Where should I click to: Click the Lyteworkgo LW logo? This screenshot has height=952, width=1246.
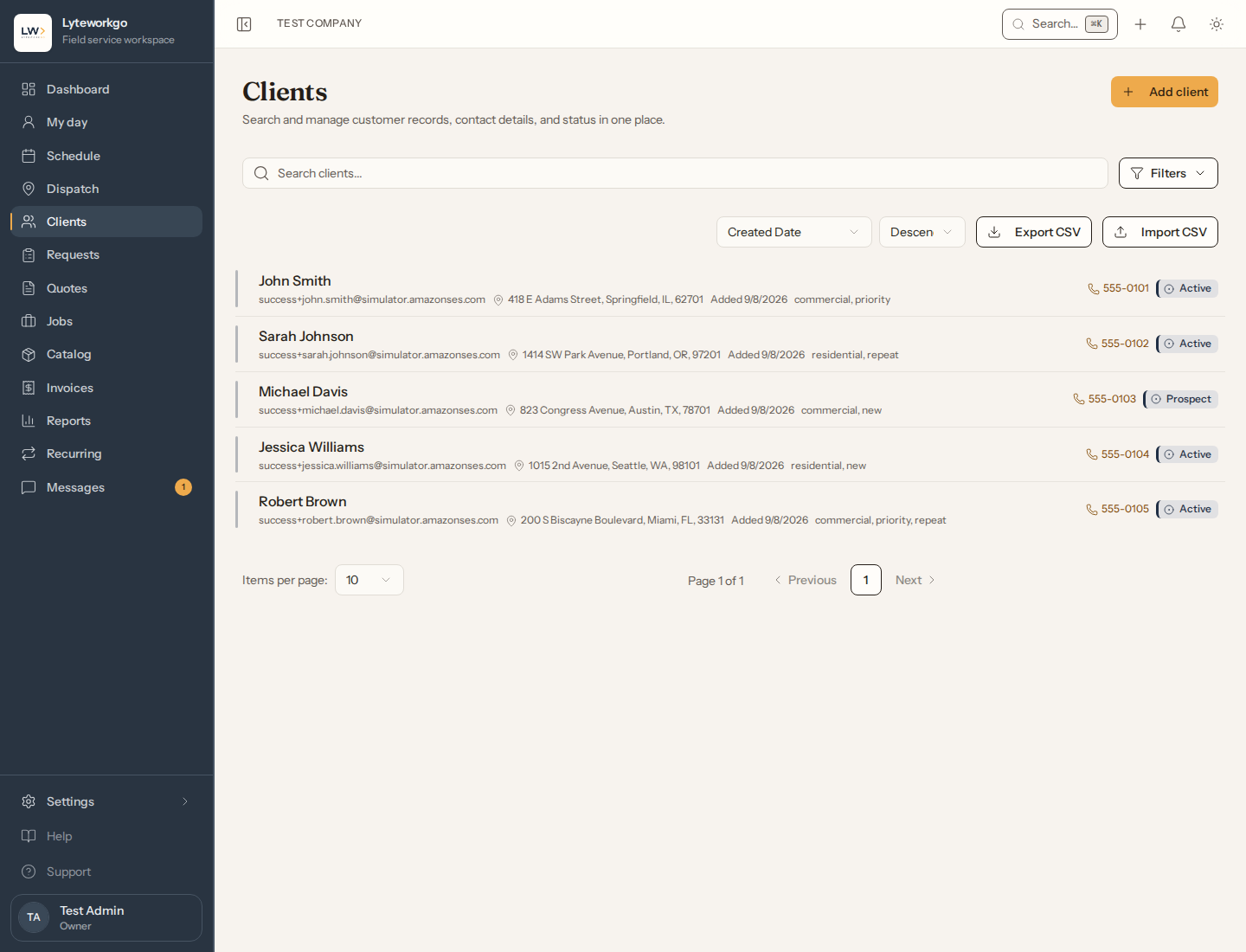pyautogui.click(x=33, y=33)
